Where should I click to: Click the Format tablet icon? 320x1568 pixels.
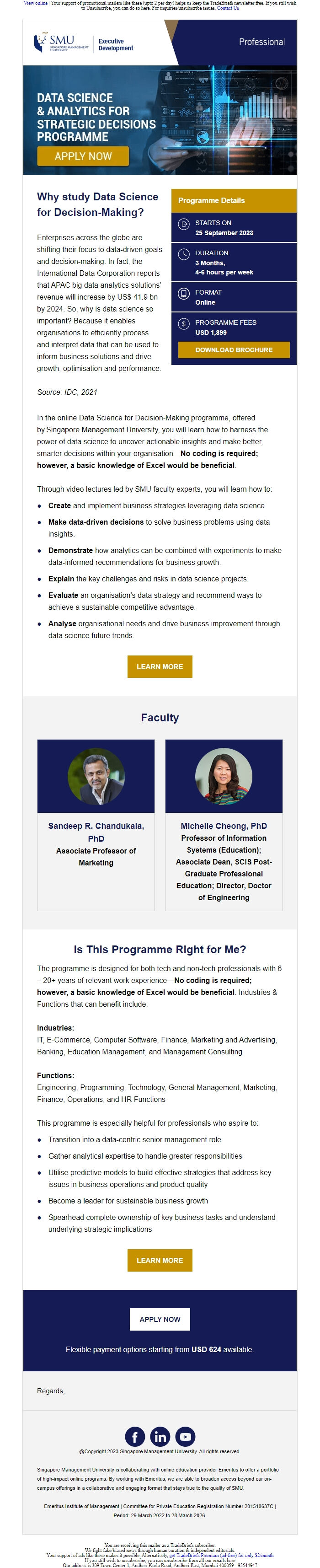(x=184, y=293)
